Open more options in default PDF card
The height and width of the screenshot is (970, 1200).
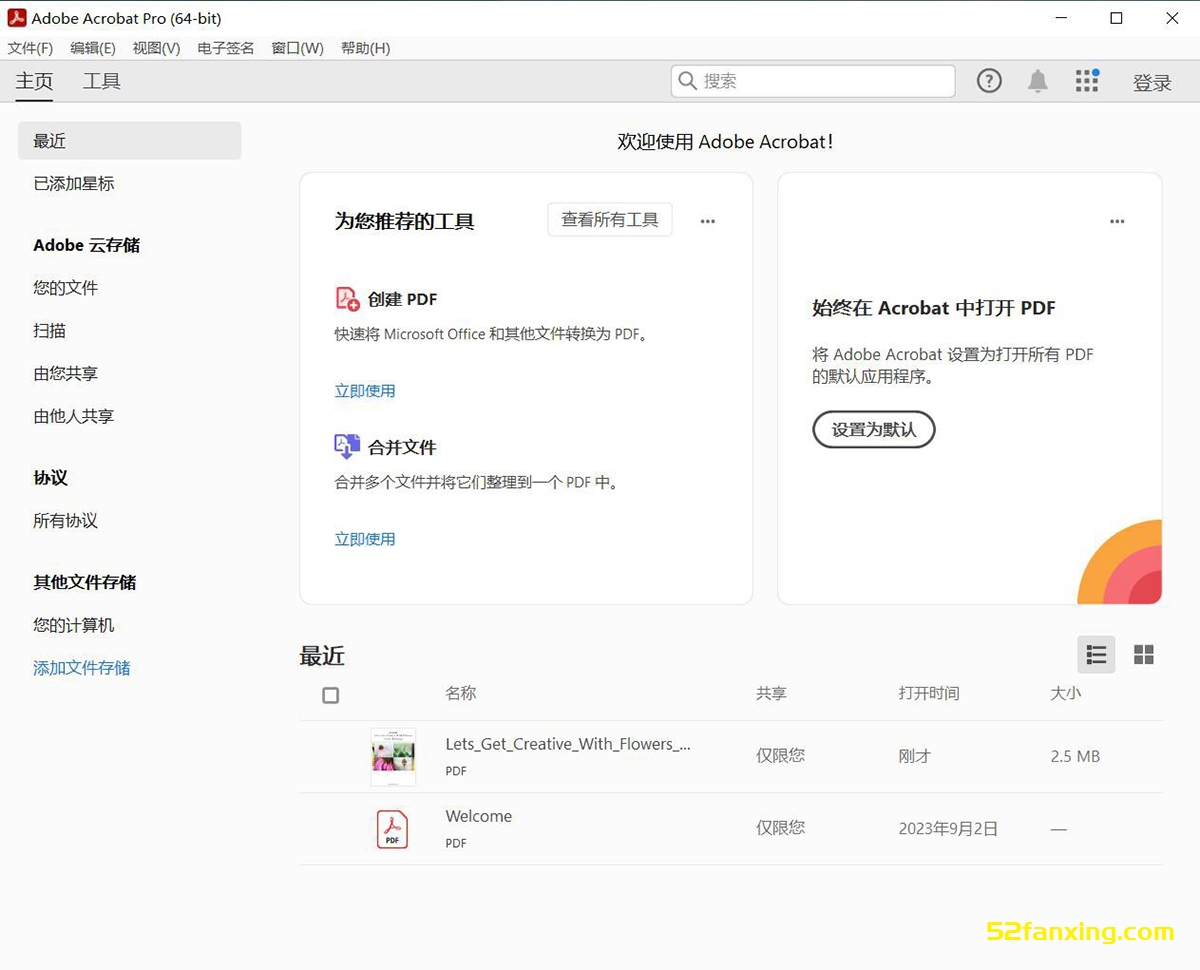1117,222
